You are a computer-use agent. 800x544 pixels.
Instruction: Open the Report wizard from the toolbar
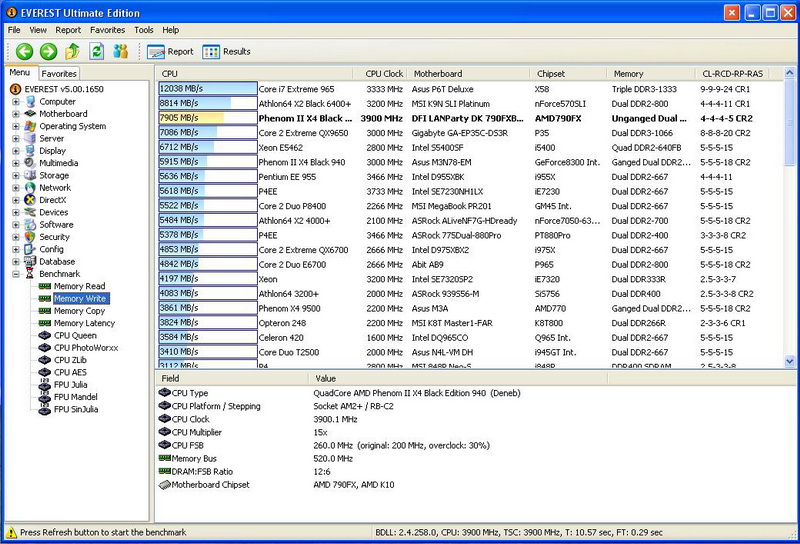170,52
